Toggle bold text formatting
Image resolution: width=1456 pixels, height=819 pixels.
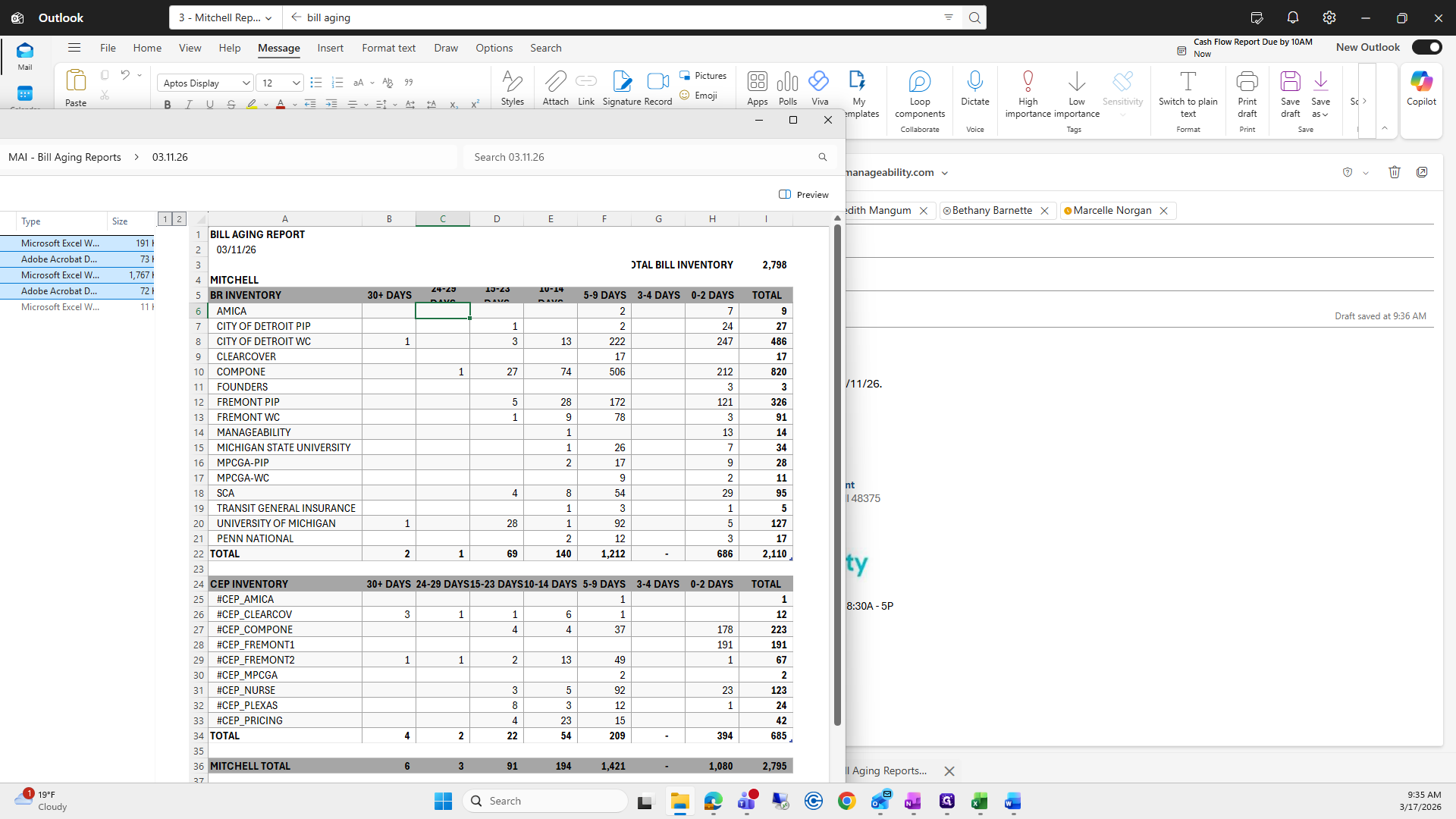(168, 105)
